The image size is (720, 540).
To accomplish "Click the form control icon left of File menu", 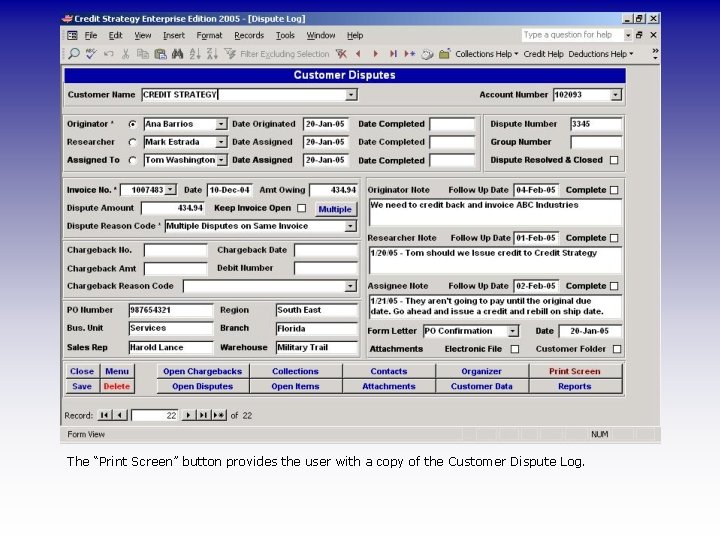I will click(73, 35).
